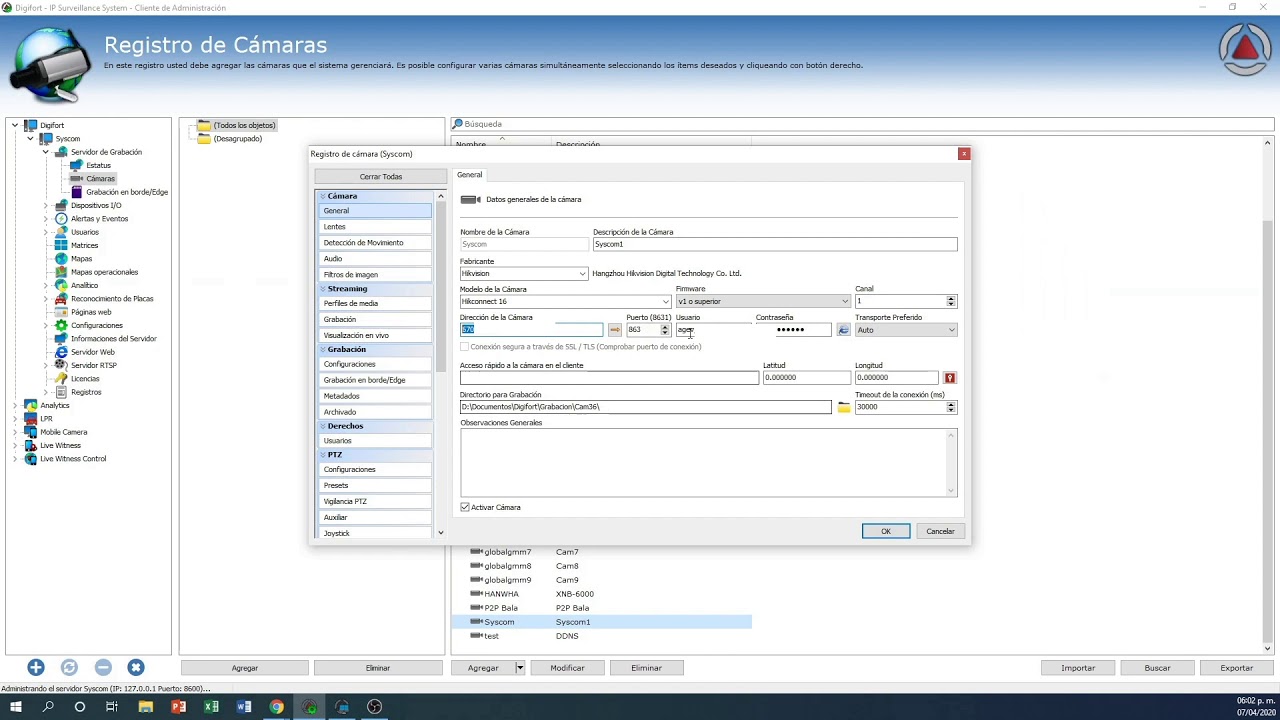Toggle the SSL/TLS secure connection checkbox
The height and width of the screenshot is (720, 1280).
(x=464, y=347)
